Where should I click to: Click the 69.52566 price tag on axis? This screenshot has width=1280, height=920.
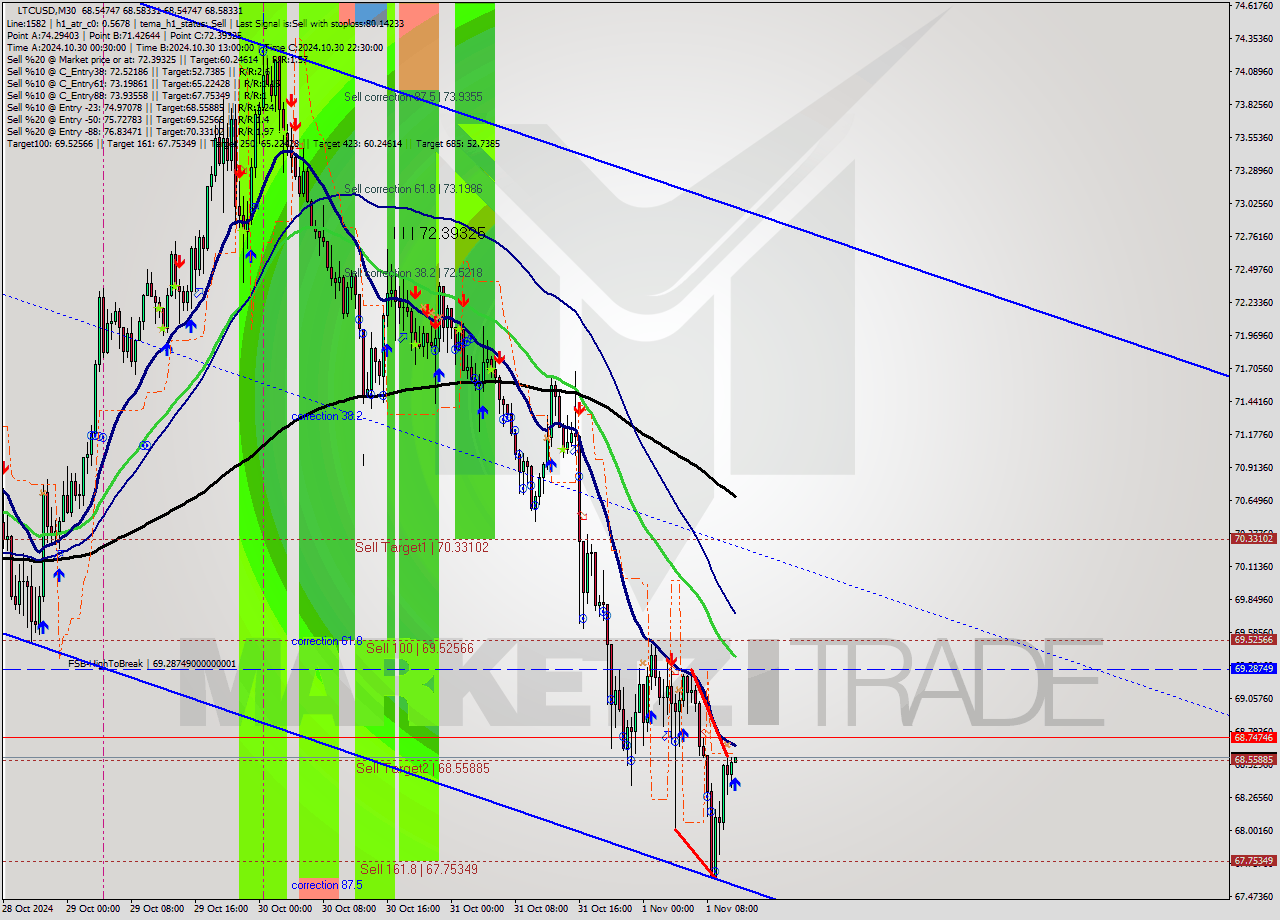[1254, 639]
